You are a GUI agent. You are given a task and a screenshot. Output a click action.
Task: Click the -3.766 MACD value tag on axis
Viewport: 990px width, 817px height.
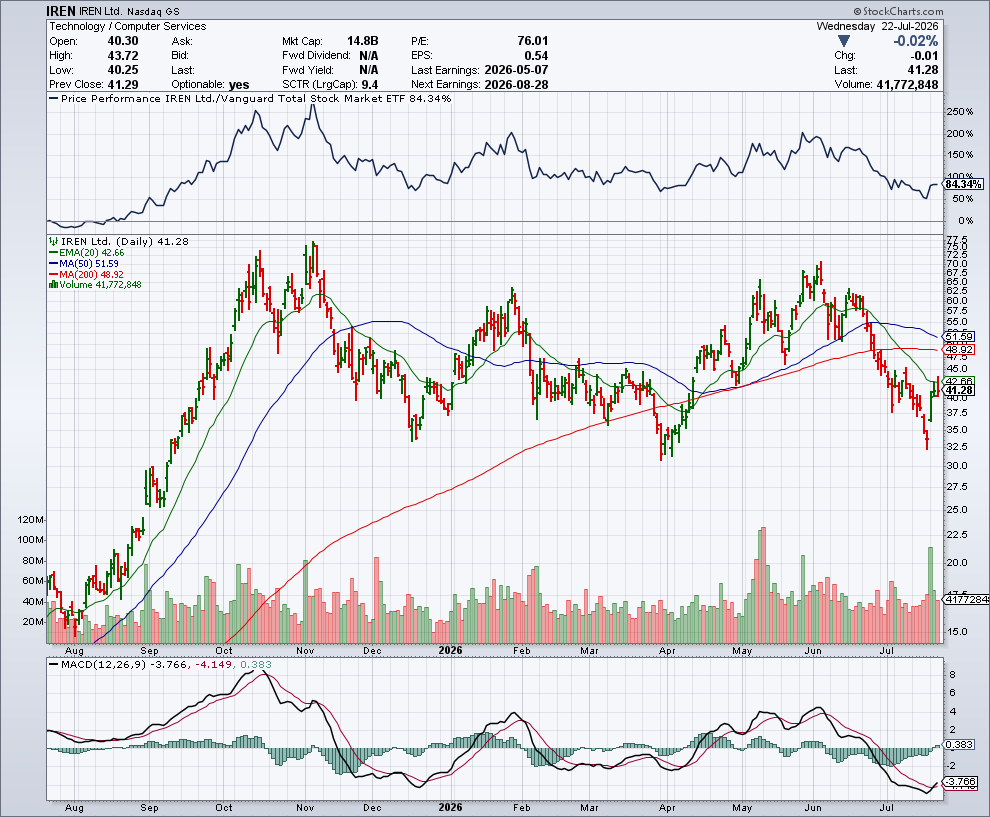[961, 782]
